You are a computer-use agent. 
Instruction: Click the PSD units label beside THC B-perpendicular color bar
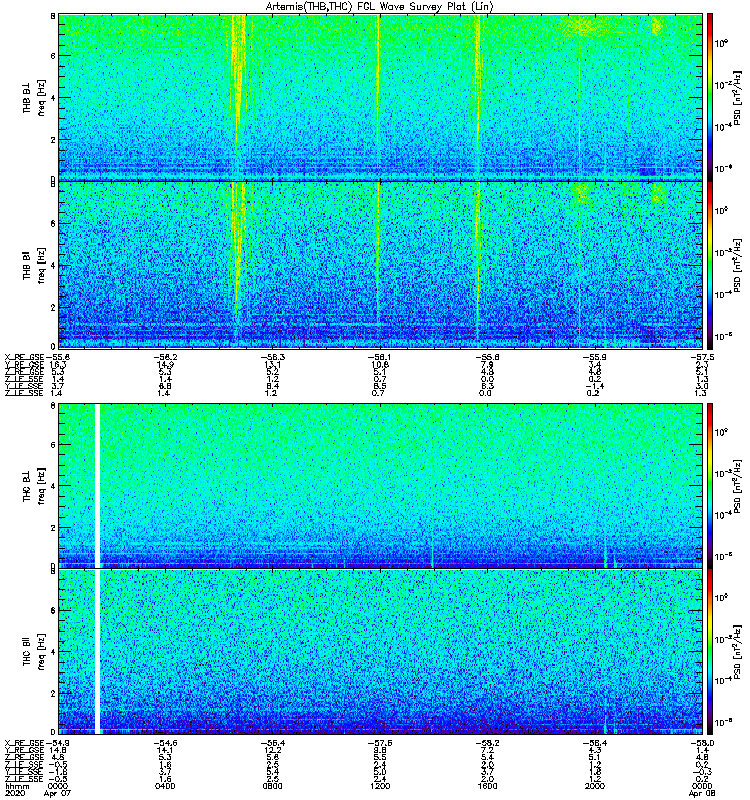[738, 487]
